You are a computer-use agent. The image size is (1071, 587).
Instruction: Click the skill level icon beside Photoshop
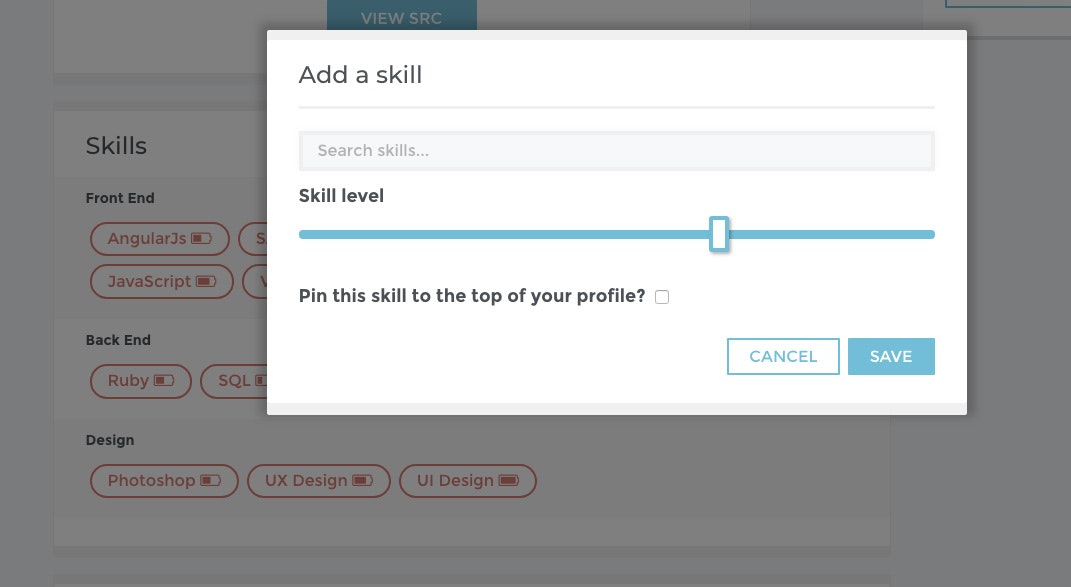click(x=211, y=480)
